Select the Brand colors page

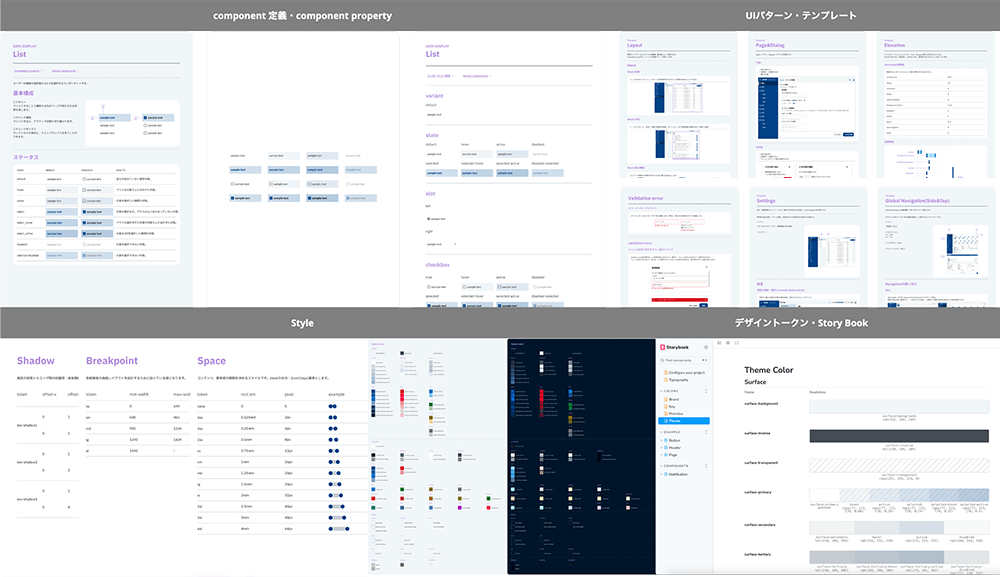(673, 399)
